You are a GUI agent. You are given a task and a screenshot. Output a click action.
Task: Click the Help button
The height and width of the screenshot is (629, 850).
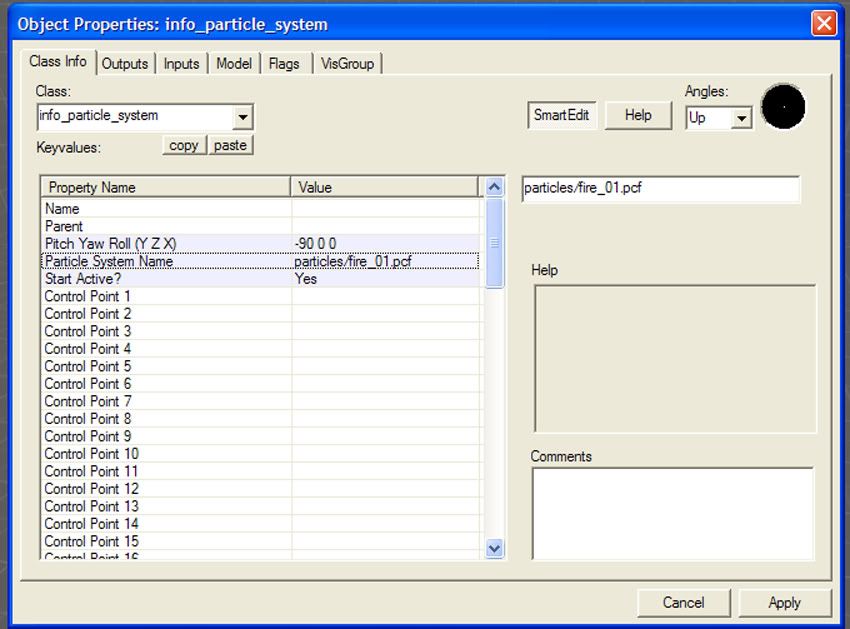[x=638, y=115]
